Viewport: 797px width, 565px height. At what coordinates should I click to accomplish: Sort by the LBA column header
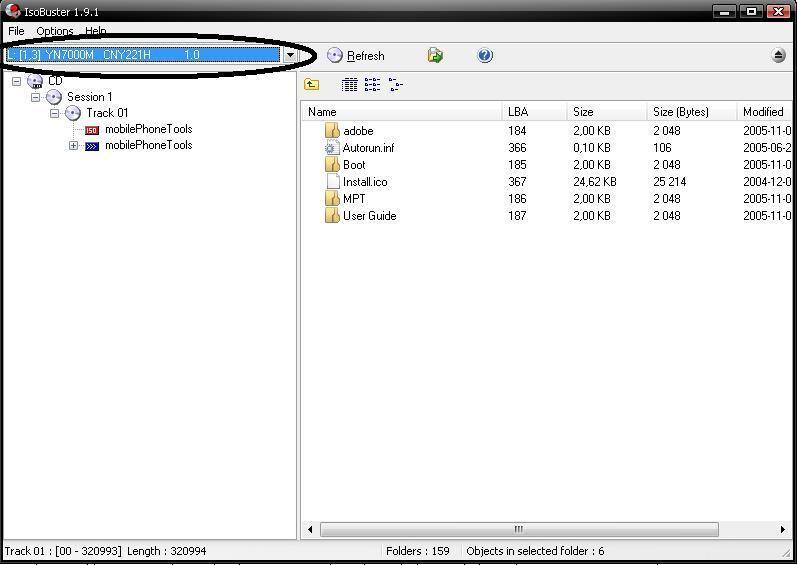click(535, 112)
